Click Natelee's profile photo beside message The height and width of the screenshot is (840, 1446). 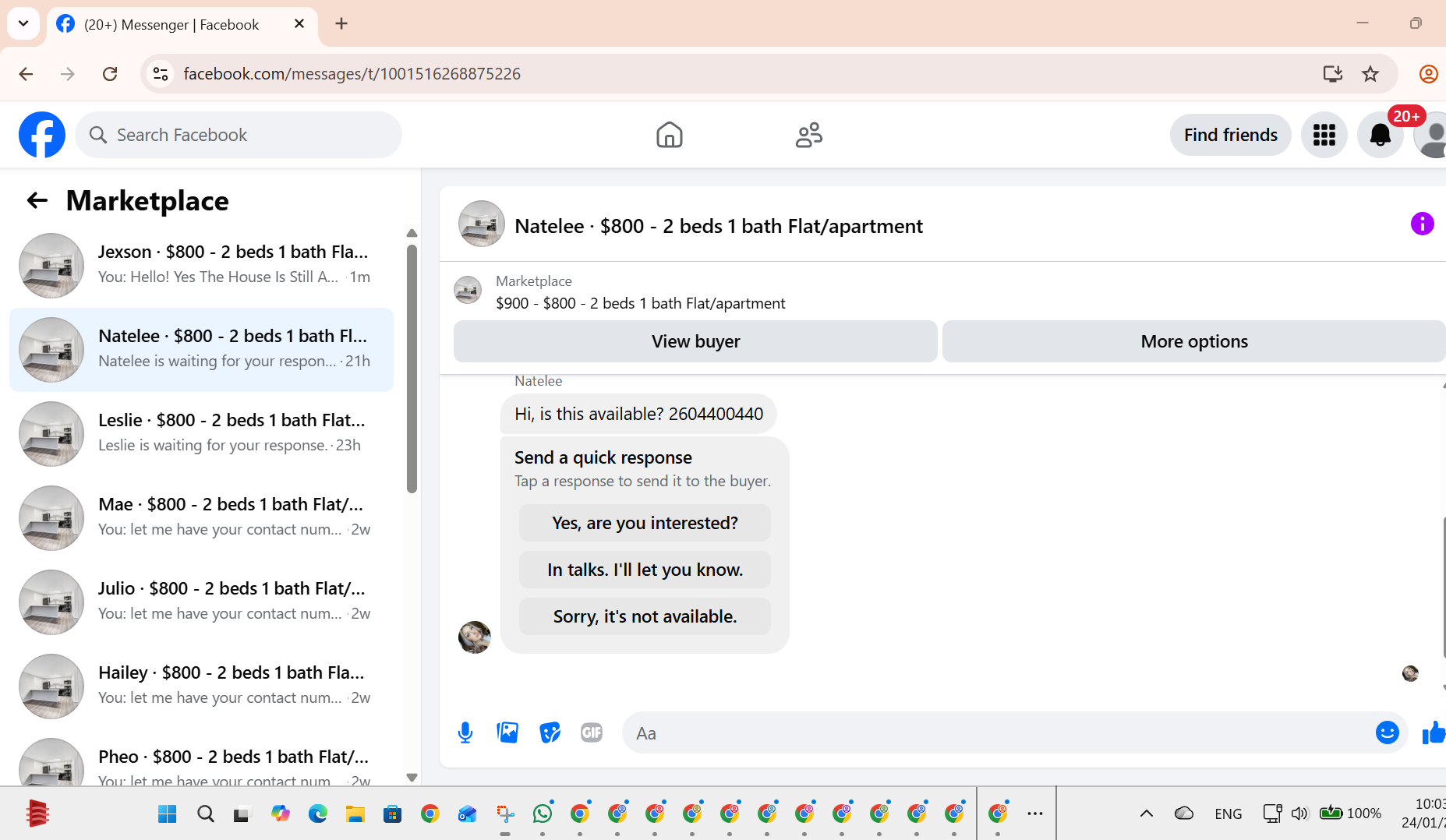click(474, 637)
